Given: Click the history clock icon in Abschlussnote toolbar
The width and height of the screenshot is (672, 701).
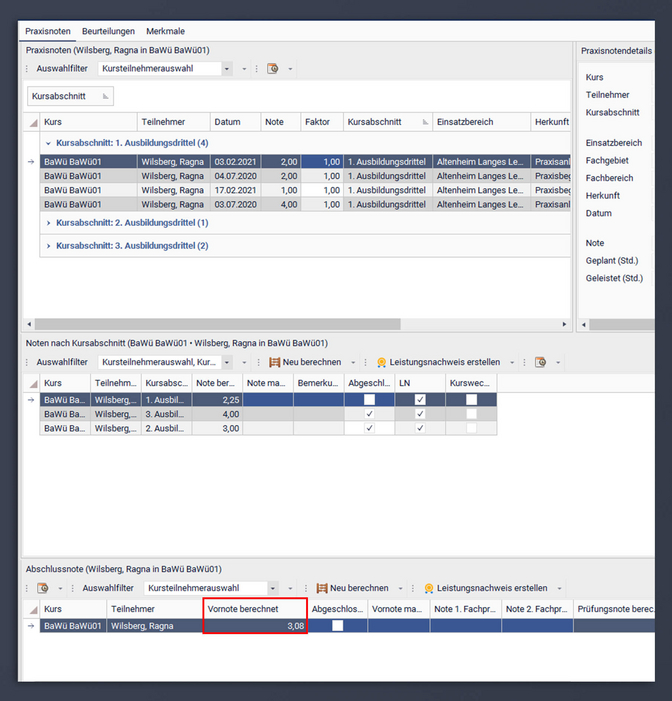Looking at the screenshot, I should [43, 588].
